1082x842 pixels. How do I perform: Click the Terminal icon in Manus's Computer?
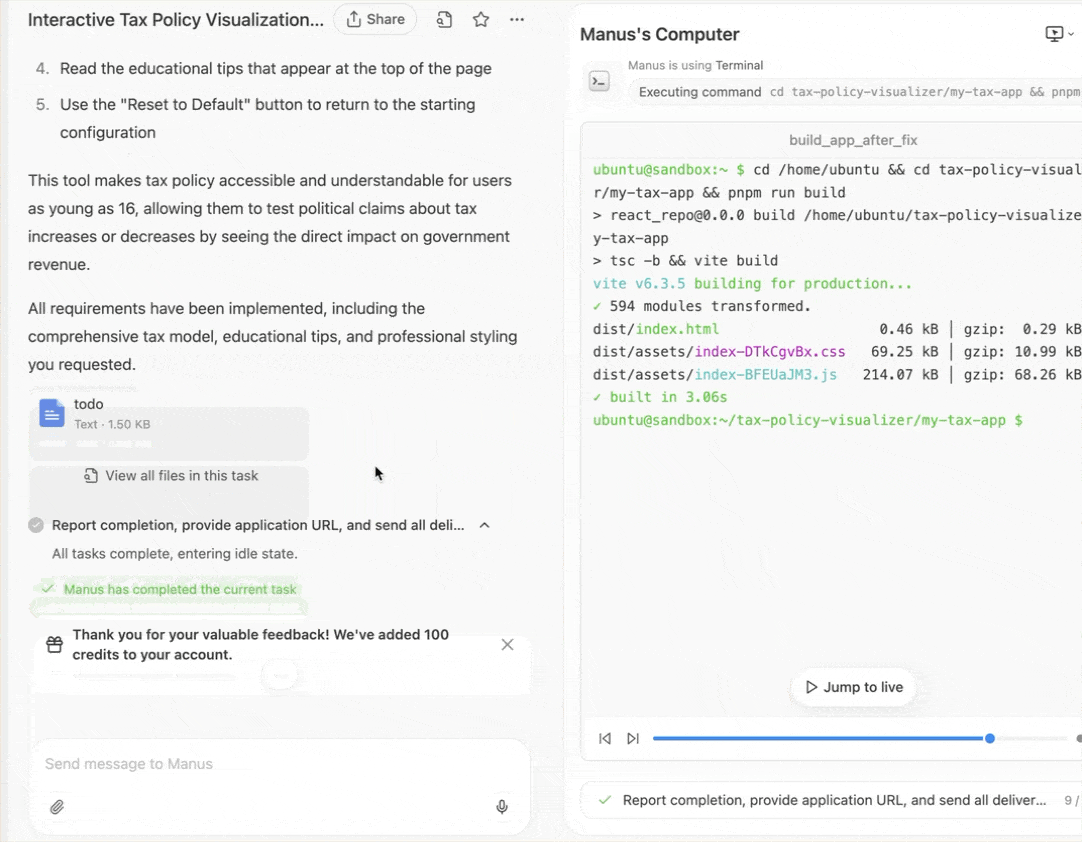point(599,81)
